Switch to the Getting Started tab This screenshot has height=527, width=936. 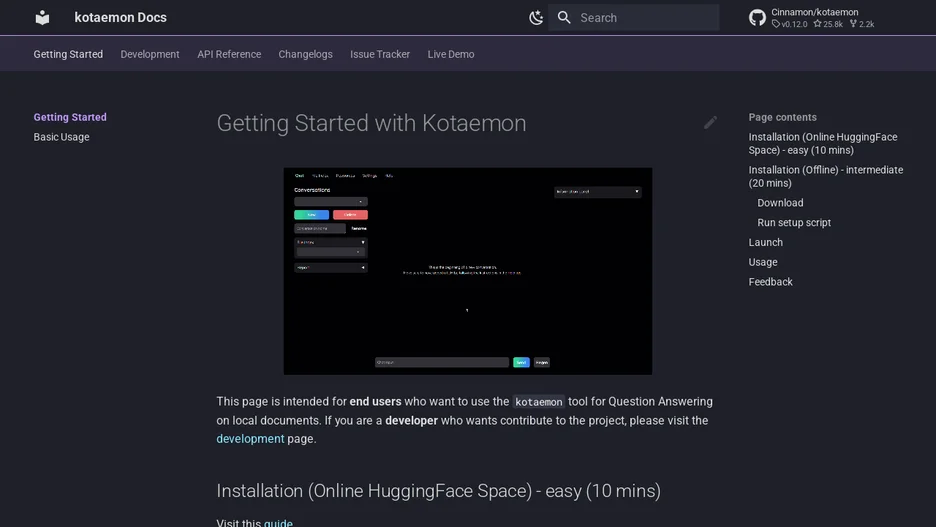[68, 54]
